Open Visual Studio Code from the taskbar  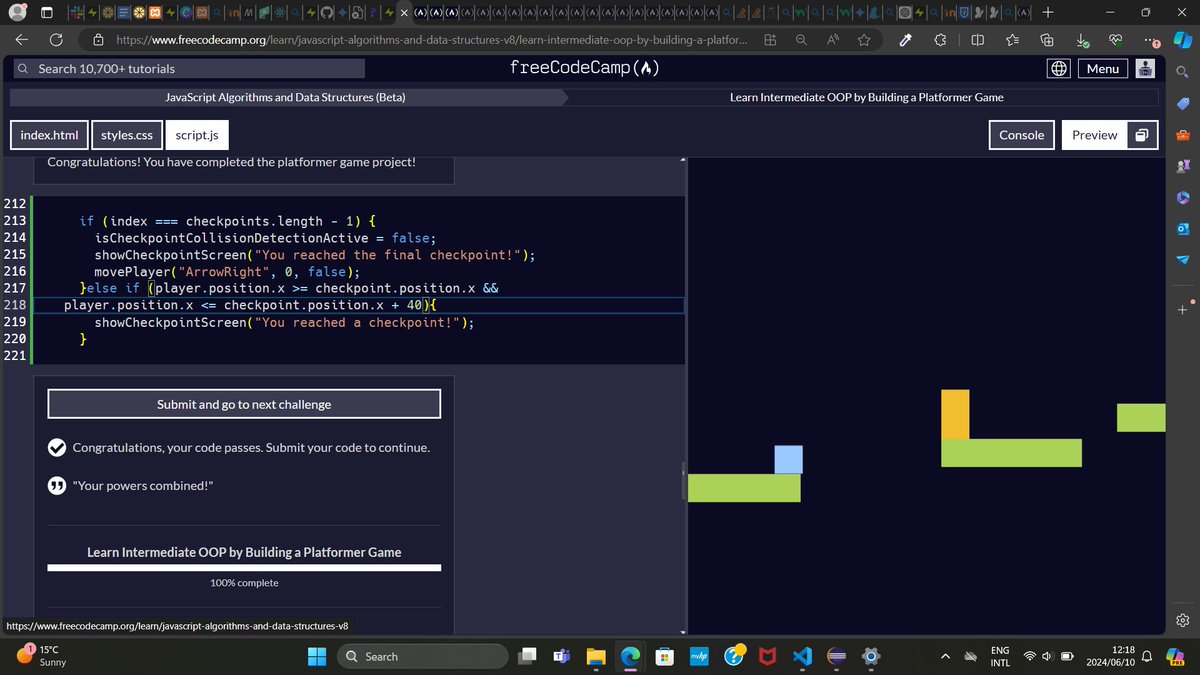click(x=802, y=656)
